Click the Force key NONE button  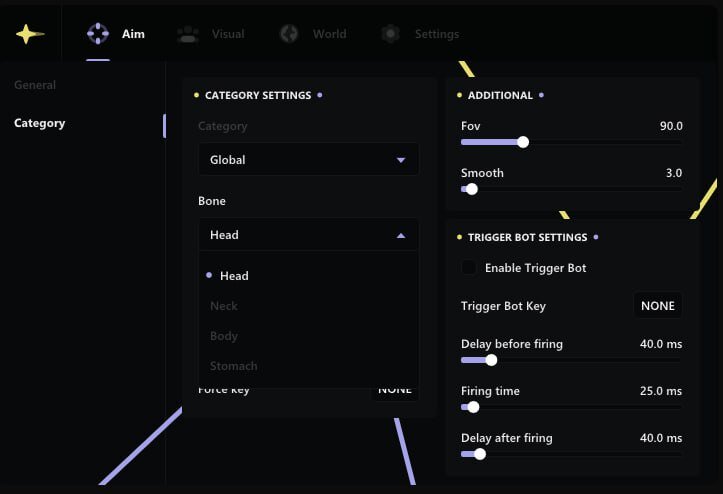coord(395,390)
